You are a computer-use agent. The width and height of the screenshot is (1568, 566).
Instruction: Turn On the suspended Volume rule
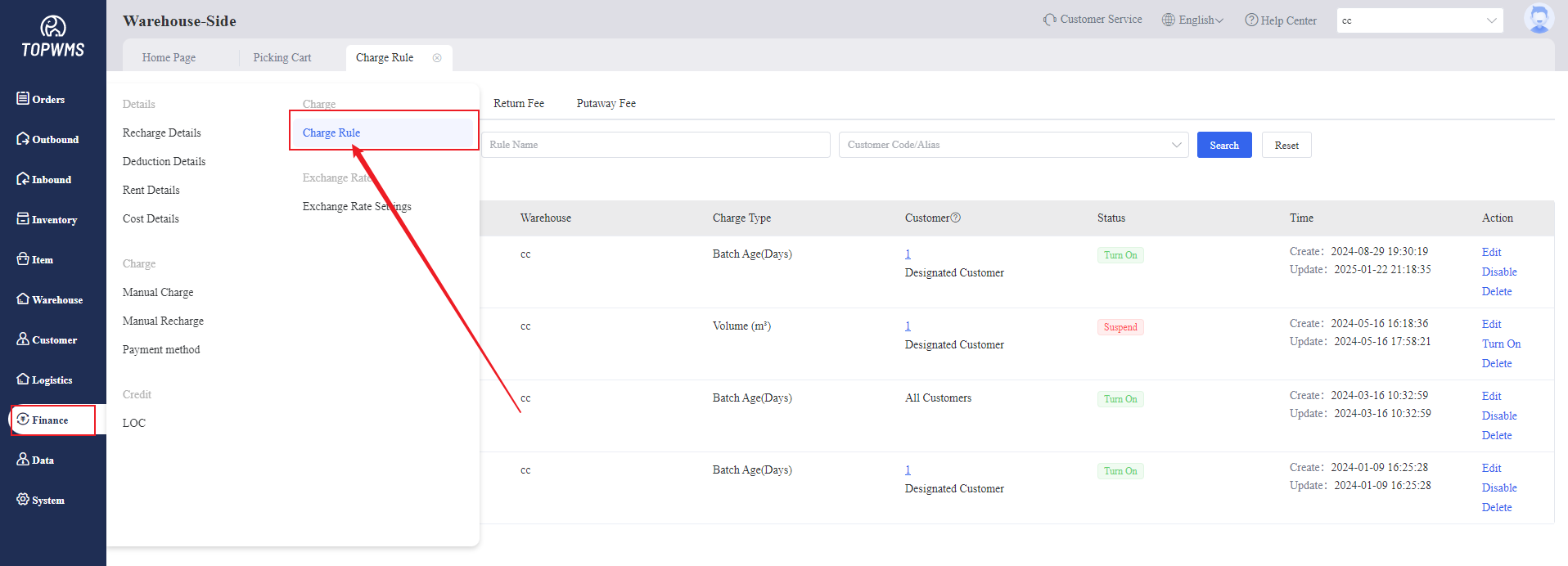click(x=1501, y=344)
